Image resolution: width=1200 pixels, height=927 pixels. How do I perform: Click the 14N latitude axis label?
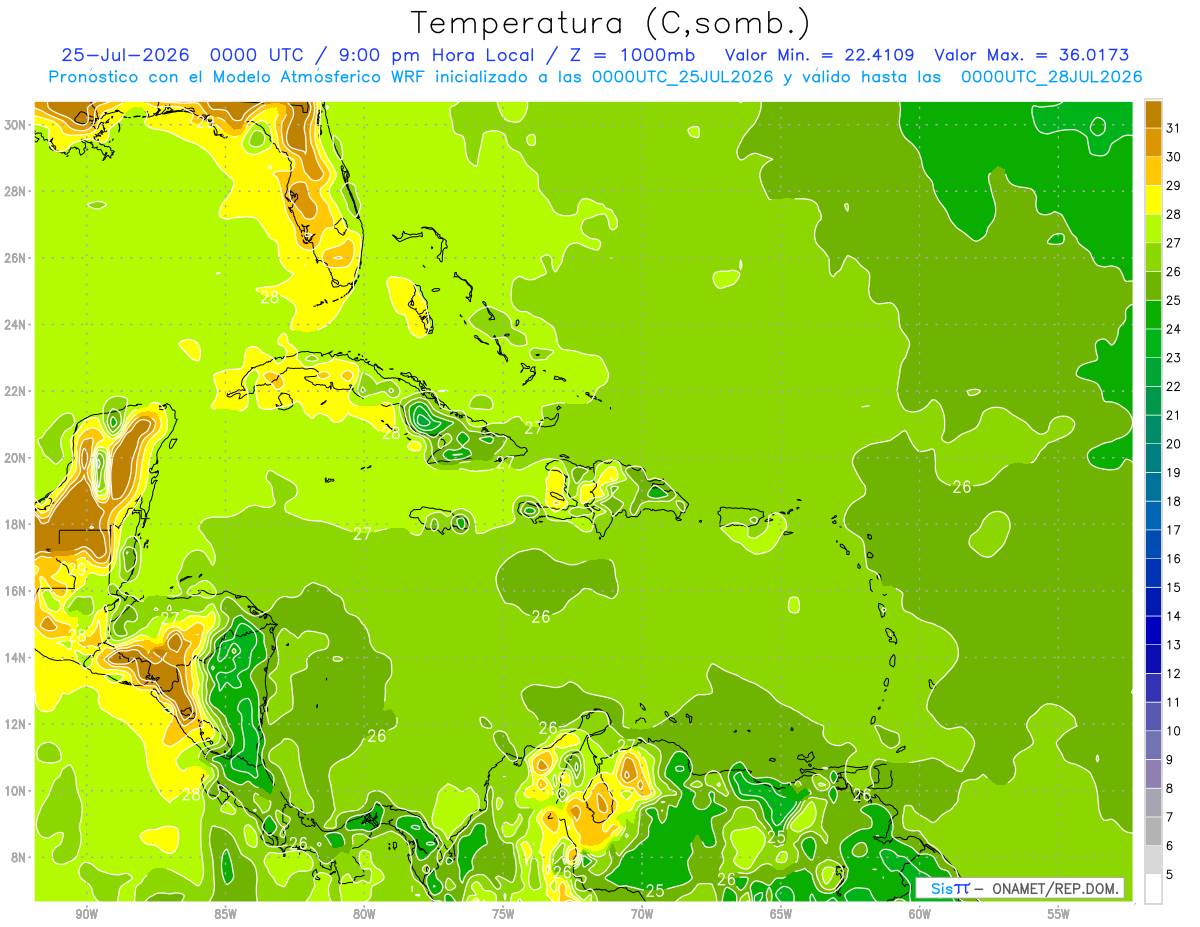pos(17,657)
